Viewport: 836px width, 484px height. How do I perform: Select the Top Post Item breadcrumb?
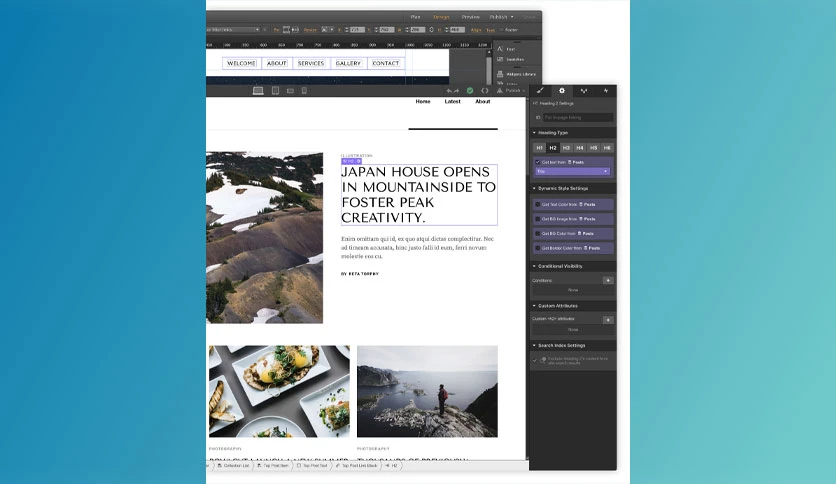[x=272, y=466]
